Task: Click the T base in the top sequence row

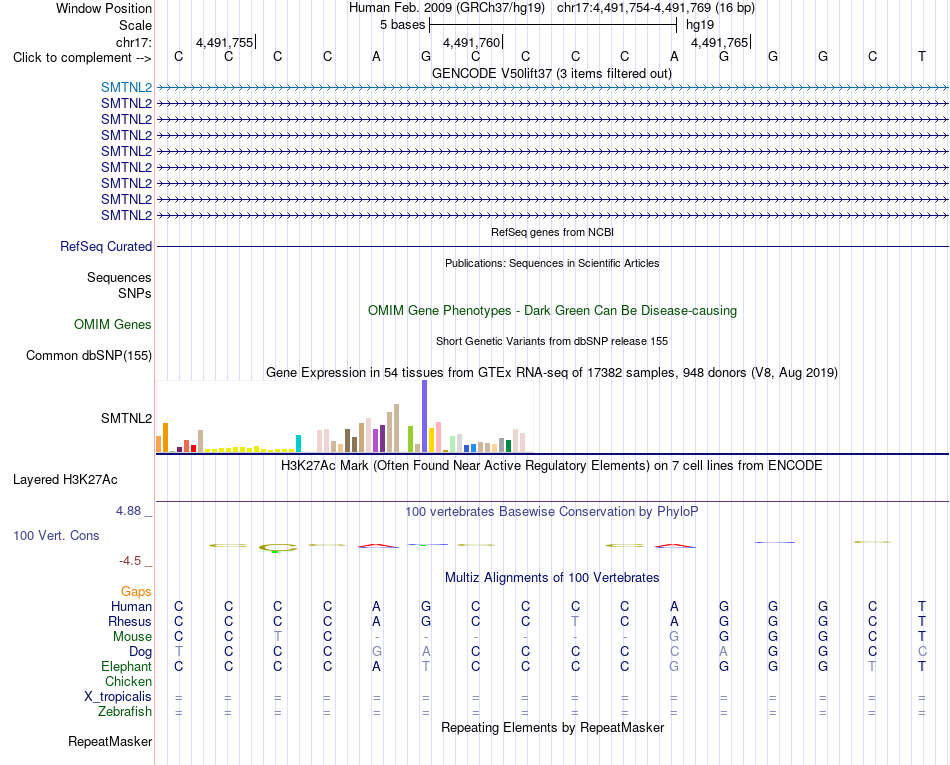Action: tap(922, 56)
